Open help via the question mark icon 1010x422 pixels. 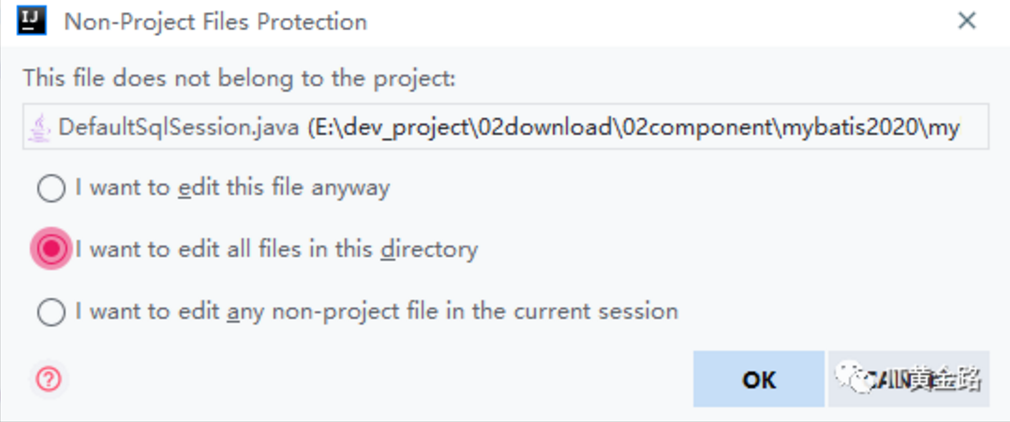click(49, 379)
